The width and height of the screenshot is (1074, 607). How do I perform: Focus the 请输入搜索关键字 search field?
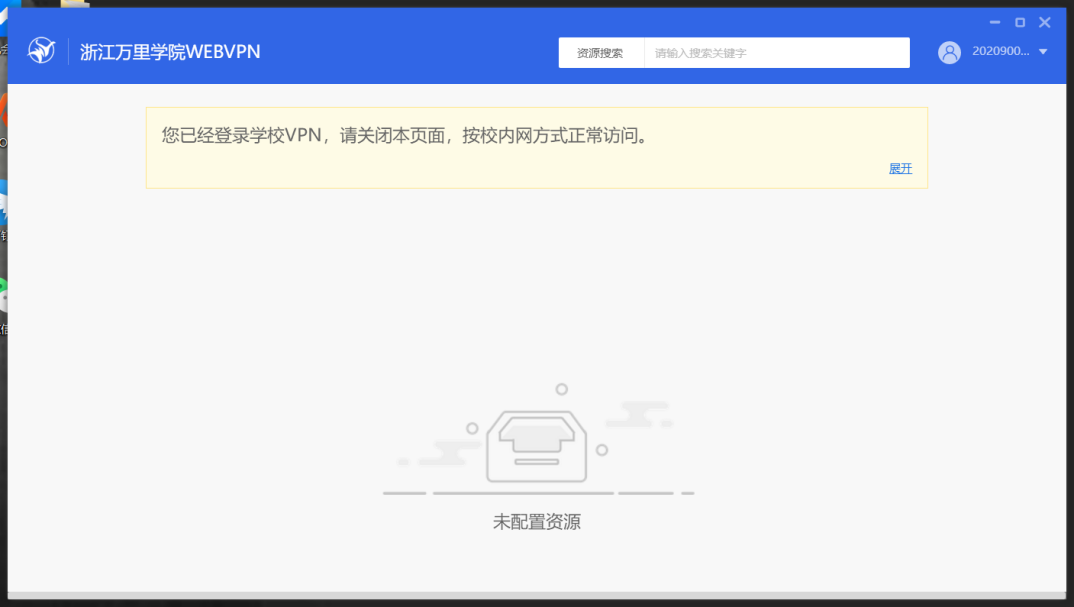click(x=776, y=53)
